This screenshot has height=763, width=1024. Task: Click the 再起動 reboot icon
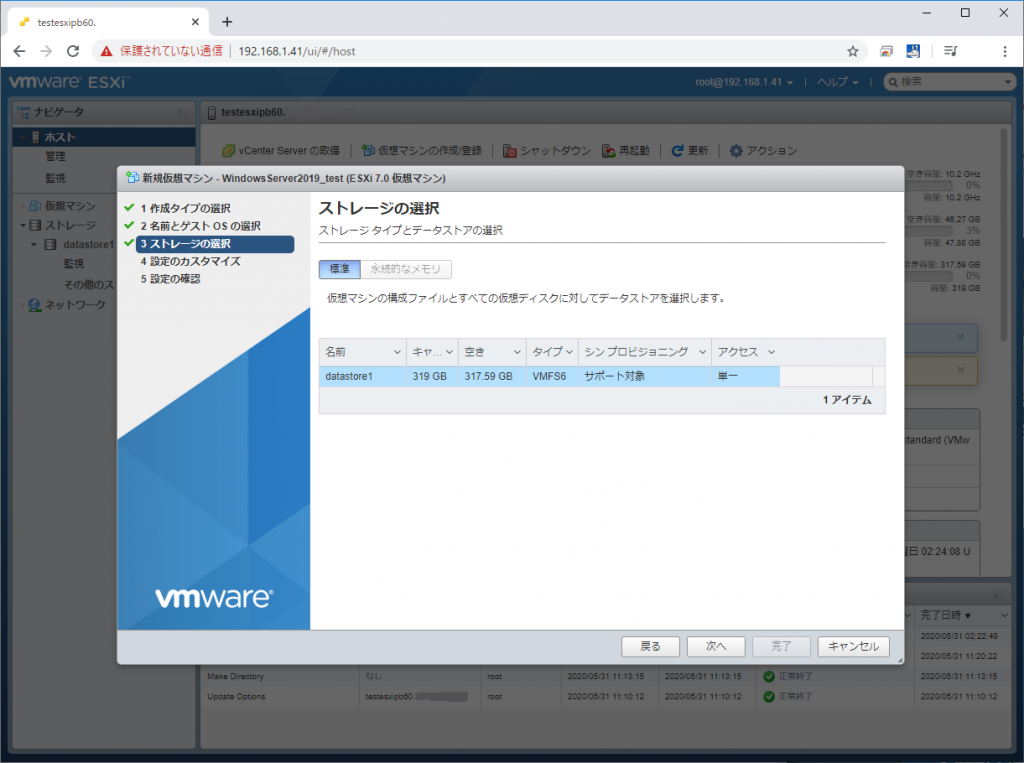609,151
